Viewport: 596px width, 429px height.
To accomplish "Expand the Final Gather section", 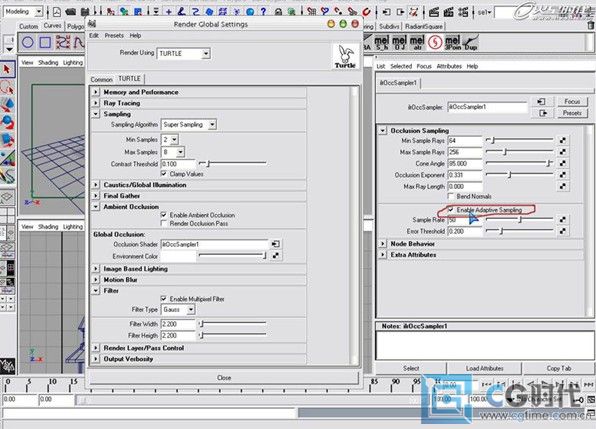I will 96,196.
